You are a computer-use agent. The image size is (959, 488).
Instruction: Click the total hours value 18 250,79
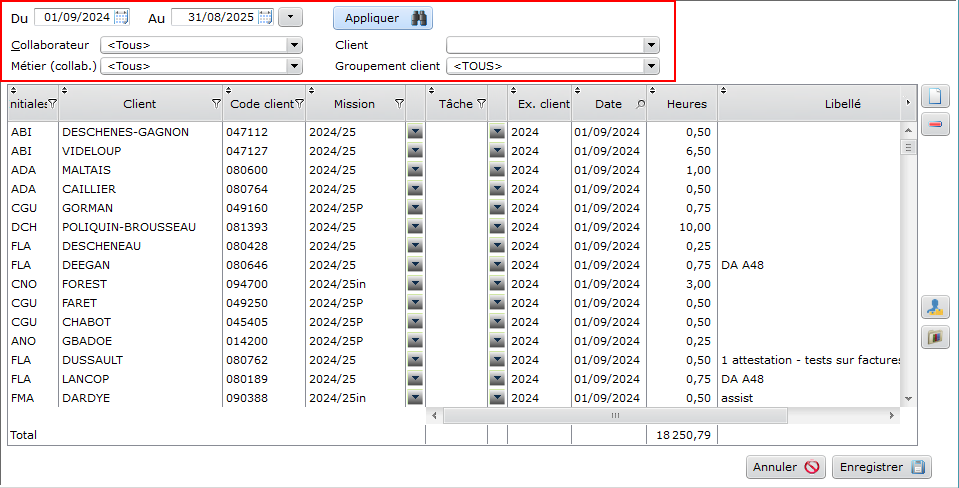pyautogui.click(x=683, y=435)
